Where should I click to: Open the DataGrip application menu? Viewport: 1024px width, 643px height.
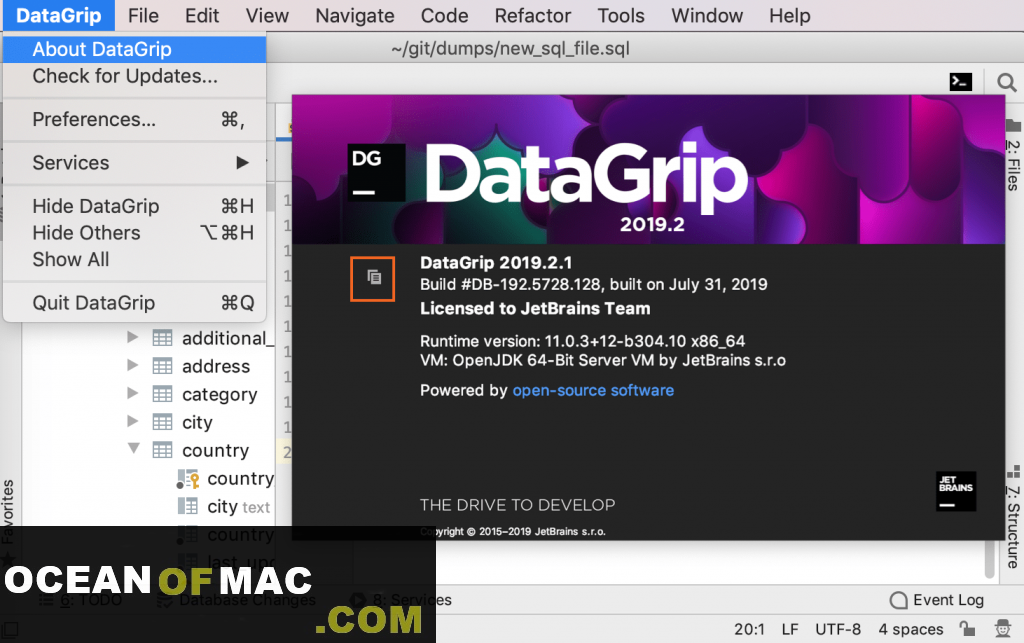click(59, 16)
